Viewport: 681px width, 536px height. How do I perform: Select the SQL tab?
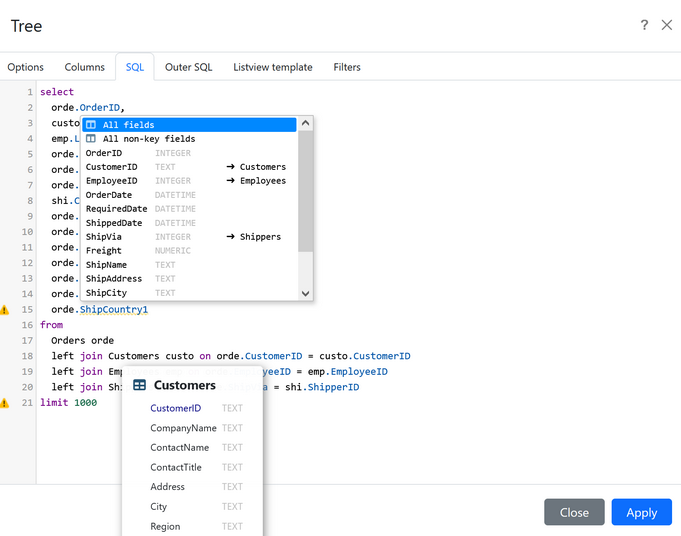[x=135, y=67]
